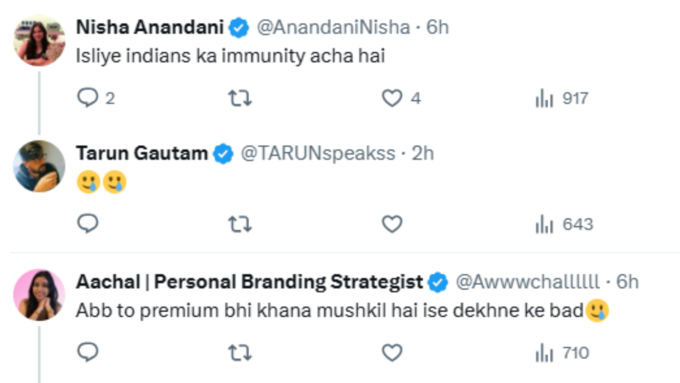Like Tarun Gautam's emoji tweet
Screen dimensions: 680x383
point(392,224)
